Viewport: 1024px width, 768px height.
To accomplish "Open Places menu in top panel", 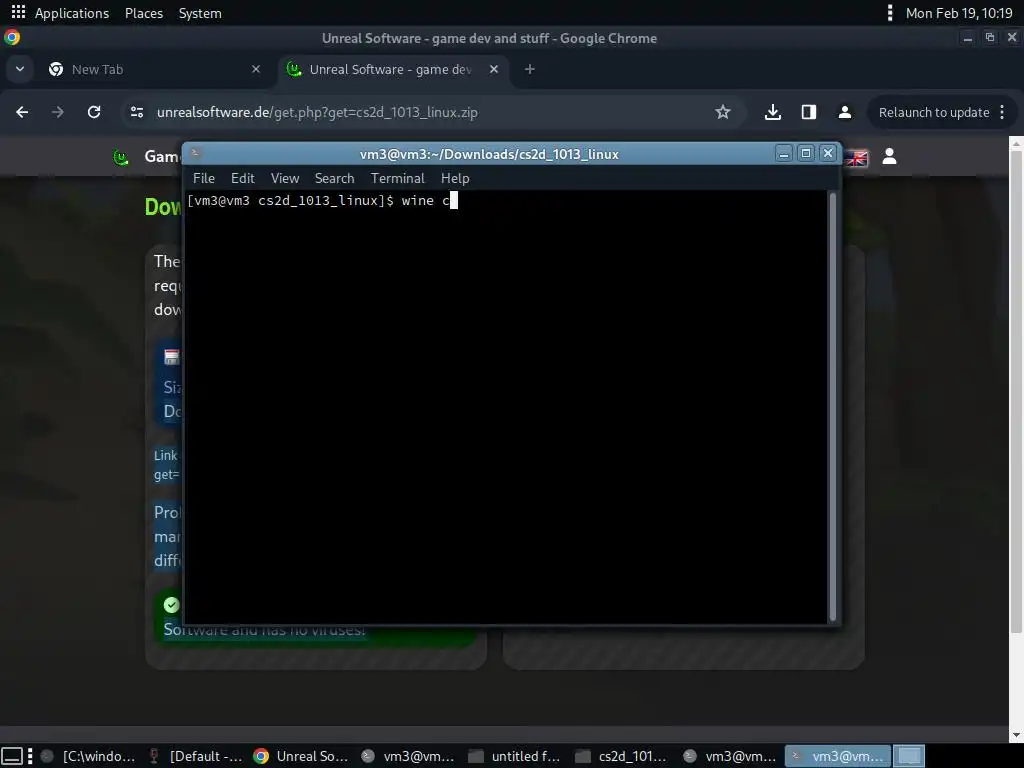I will pos(144,13).
